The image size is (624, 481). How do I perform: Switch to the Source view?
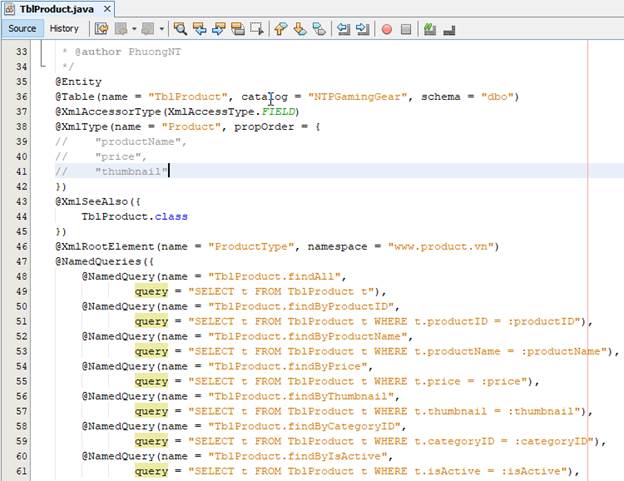tap(22, 29)
